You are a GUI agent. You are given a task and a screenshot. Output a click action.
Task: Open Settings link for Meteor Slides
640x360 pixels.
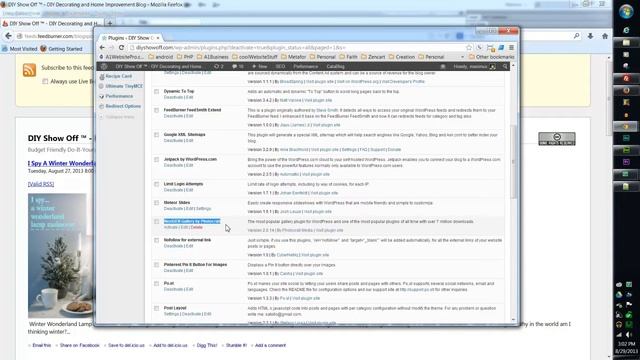point(204,209)
